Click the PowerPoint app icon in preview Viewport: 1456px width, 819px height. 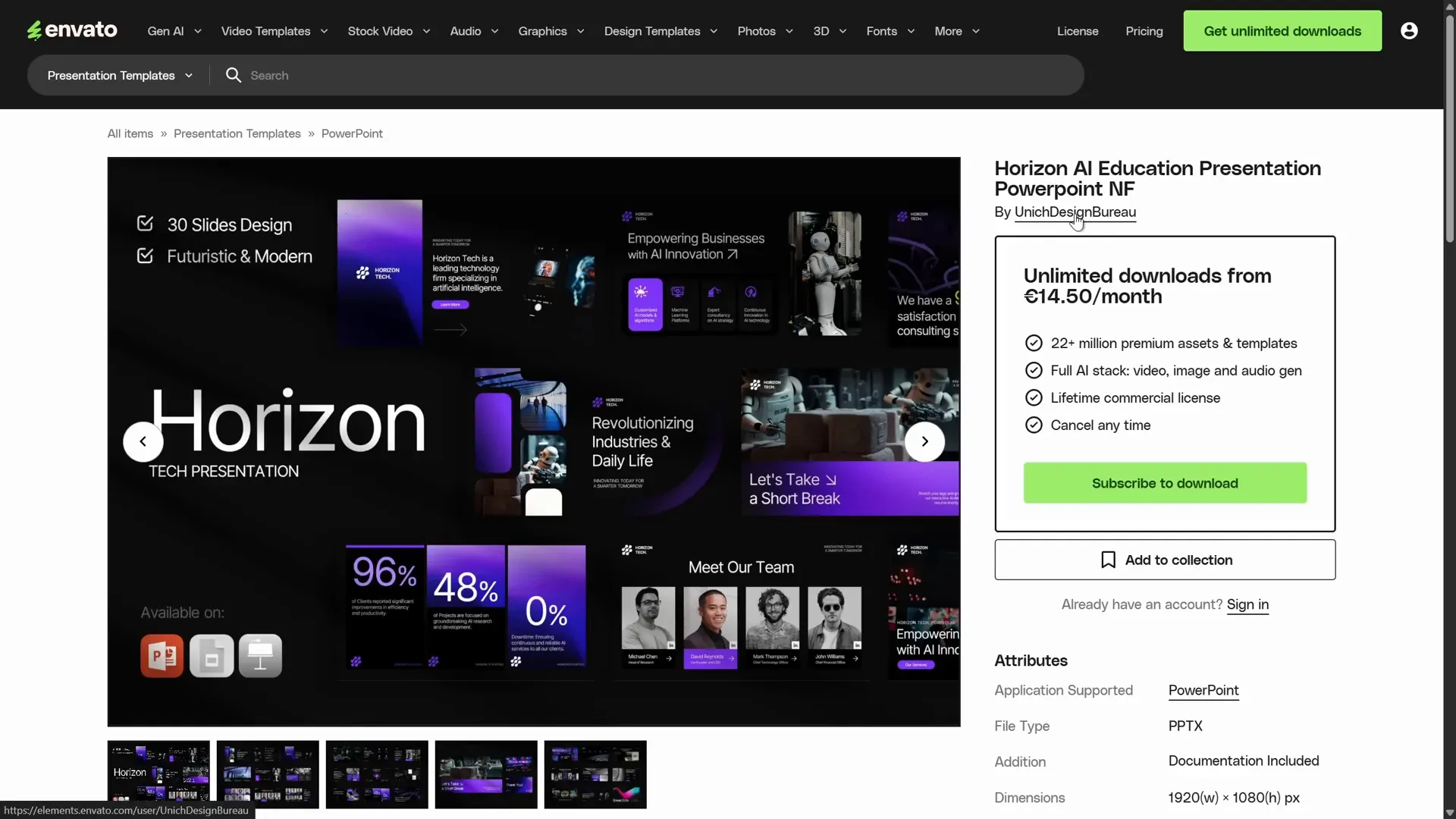(x=162, y=655)
